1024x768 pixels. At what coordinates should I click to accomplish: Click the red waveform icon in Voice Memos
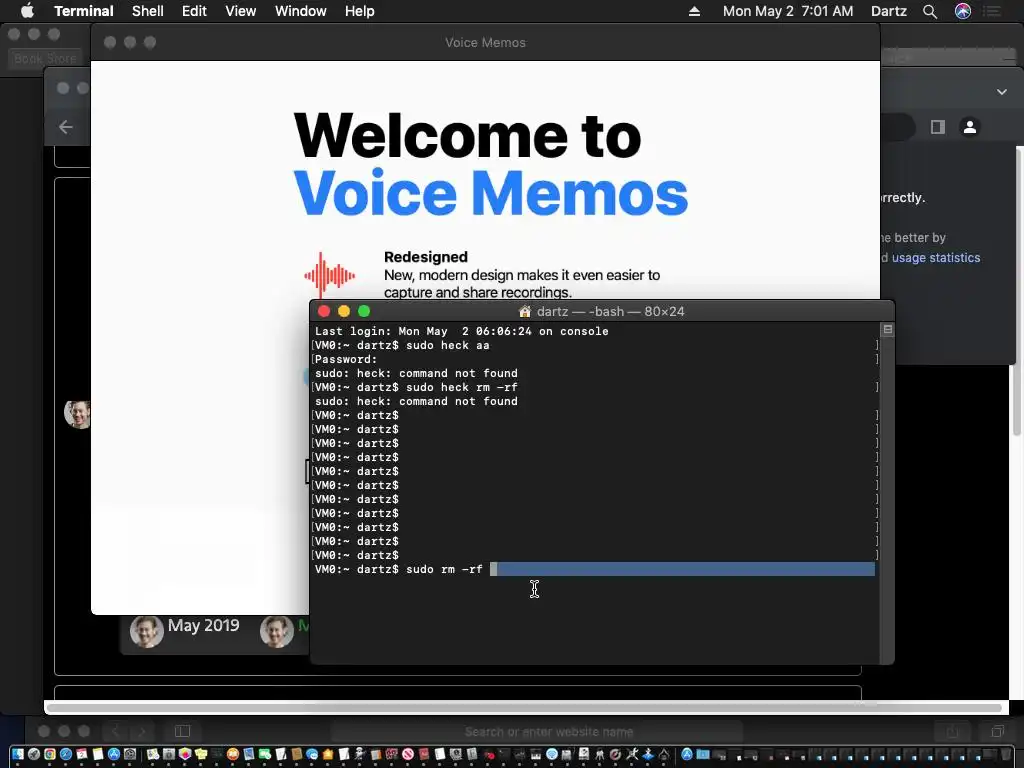tap(330, 275)
